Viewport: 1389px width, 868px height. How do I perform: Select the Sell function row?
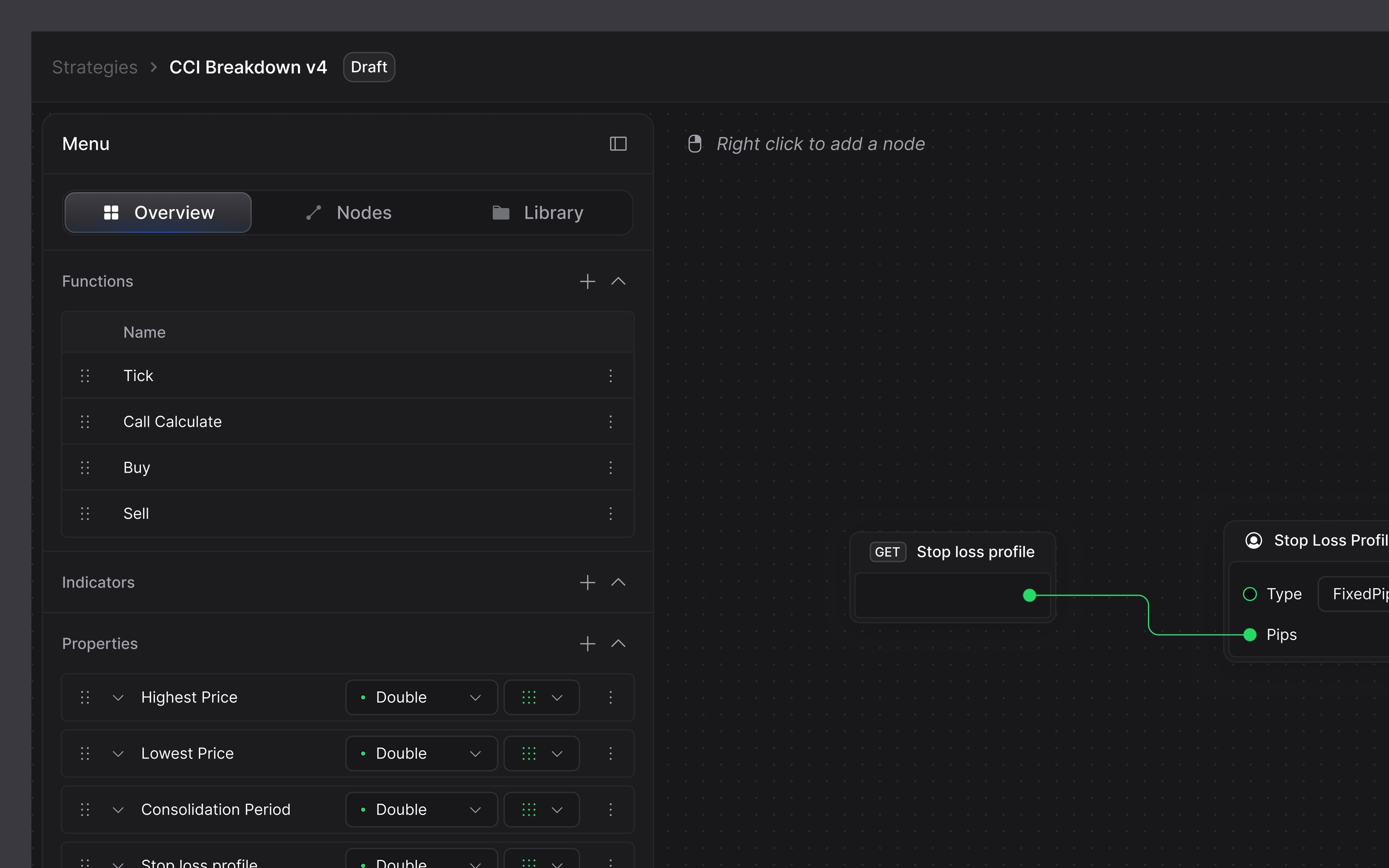coord(348,514)
